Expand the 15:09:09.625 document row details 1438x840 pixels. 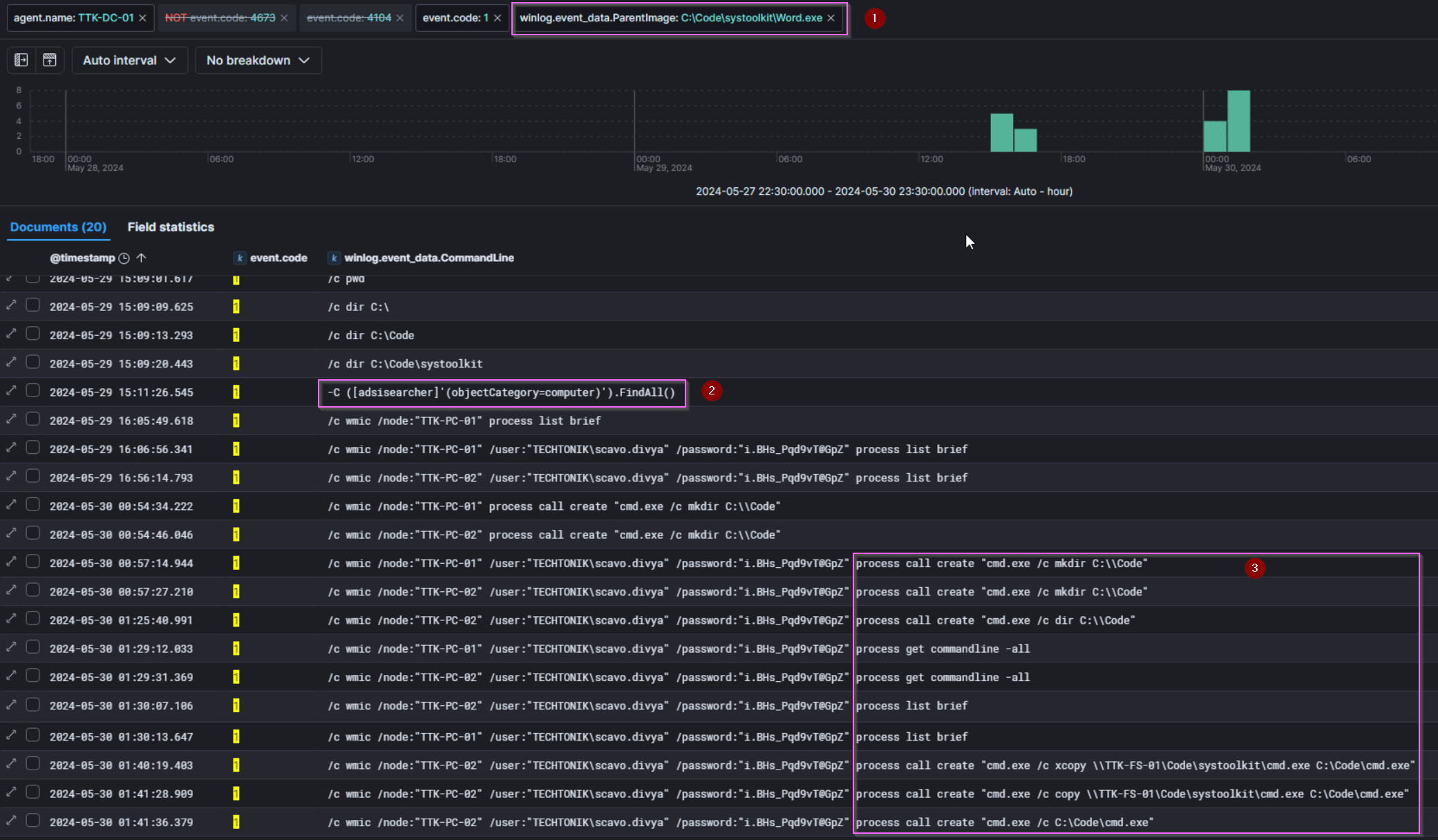(x=11, y=305)
